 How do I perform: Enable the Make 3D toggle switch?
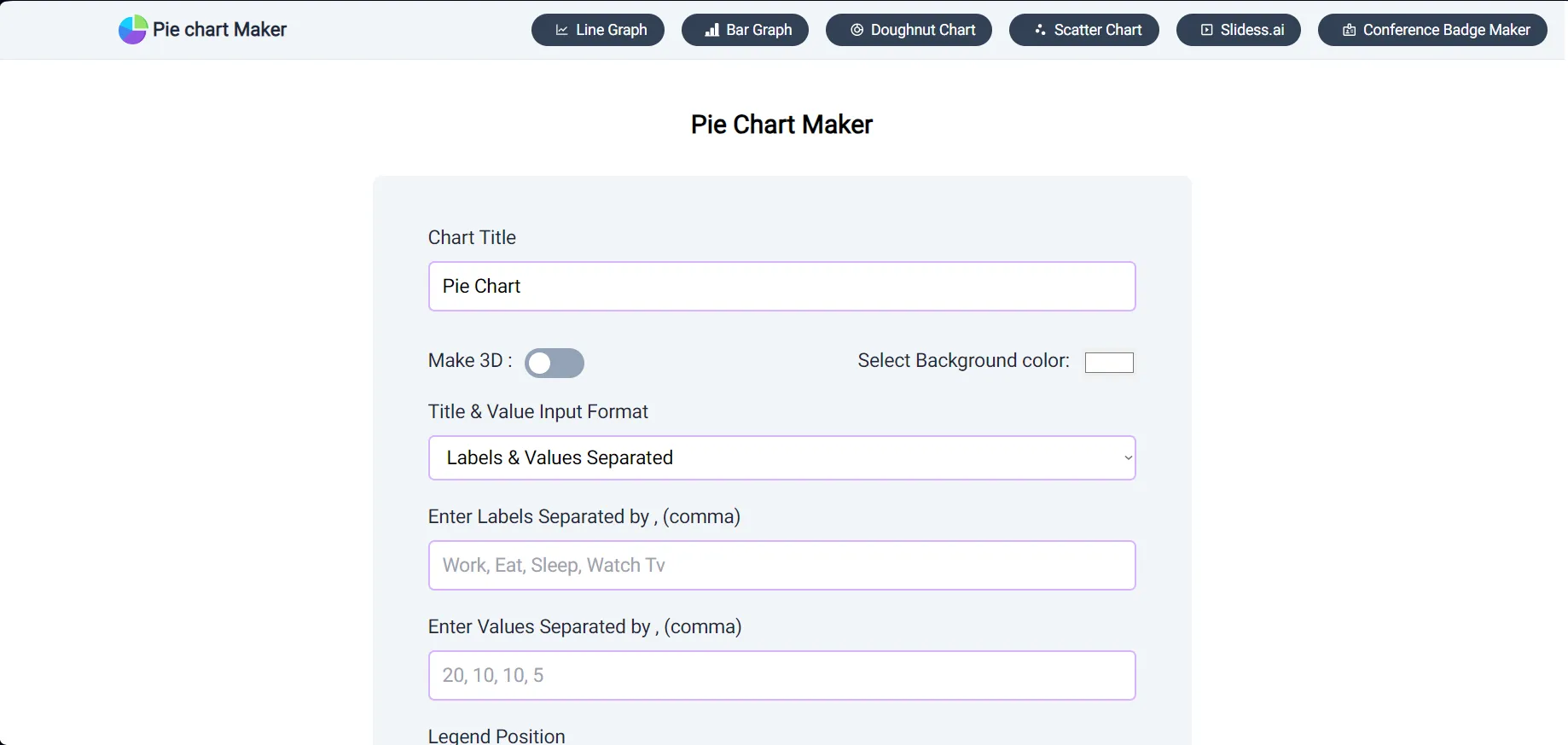(x=555, y=363)
